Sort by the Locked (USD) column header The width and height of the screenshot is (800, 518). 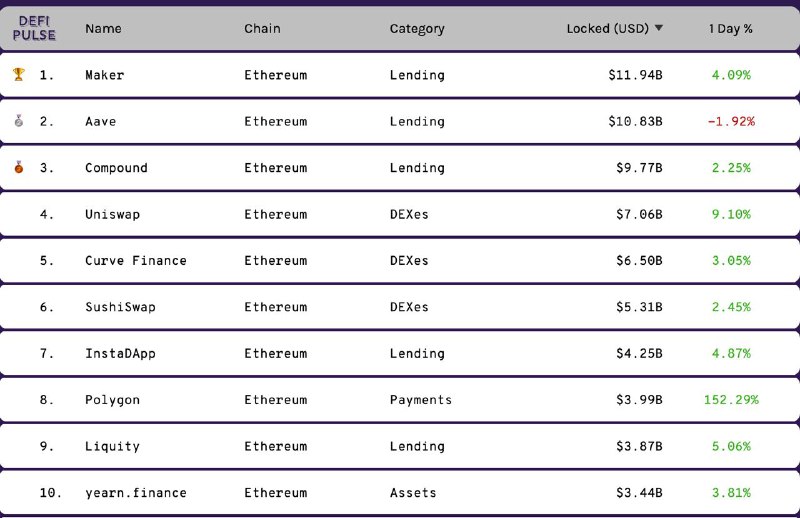click(608, 29)
